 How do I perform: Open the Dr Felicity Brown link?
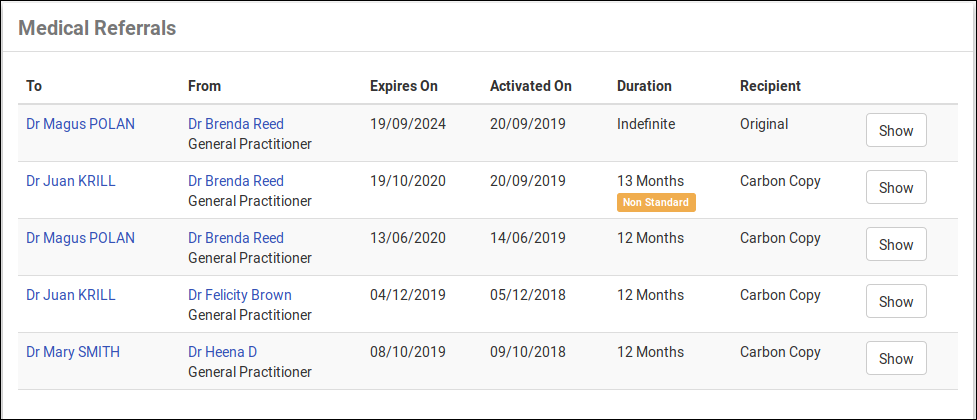(x=240, y=295)
